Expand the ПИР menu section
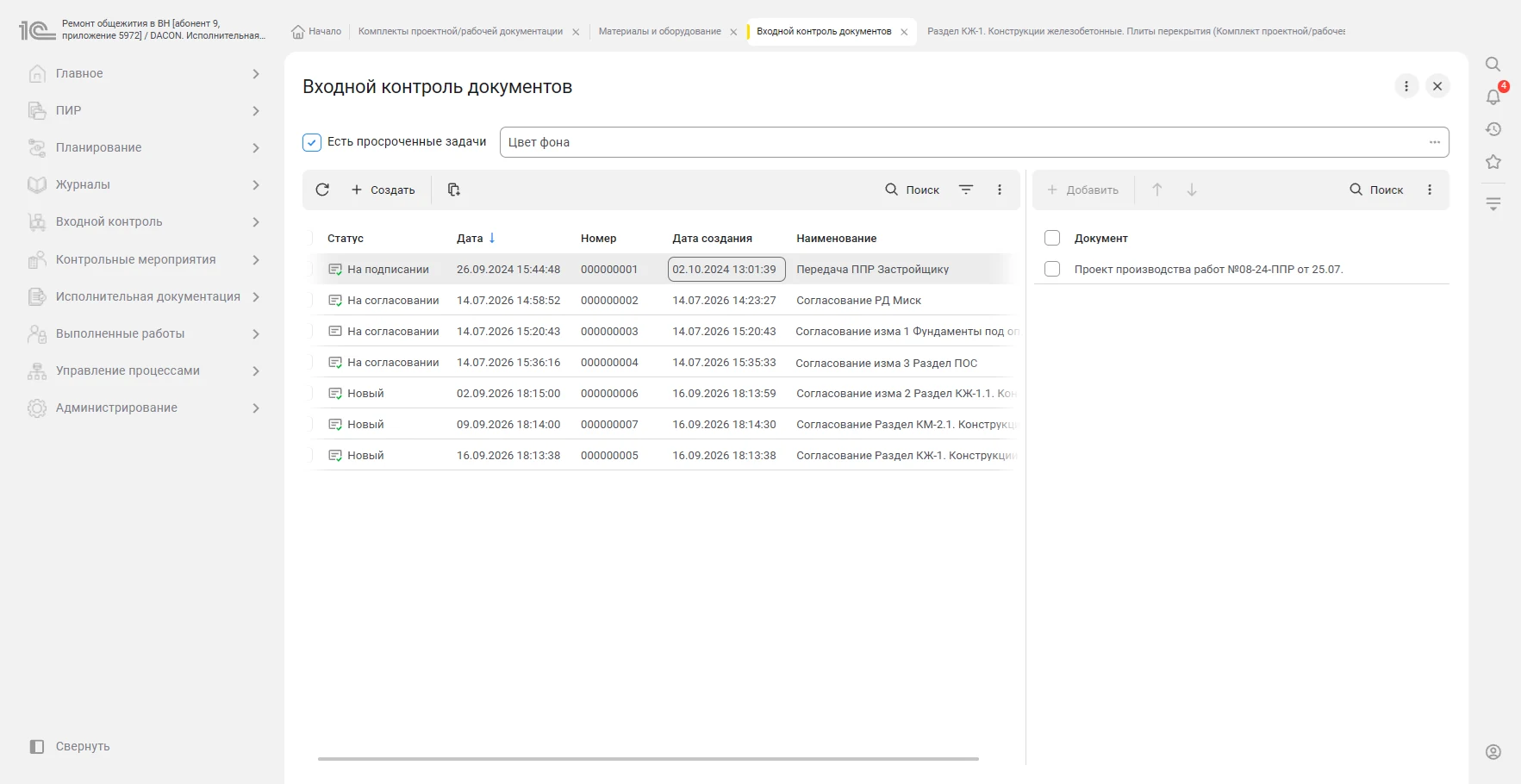Image resolution: width=1521 pixels, height=784 pixels. 145,111
